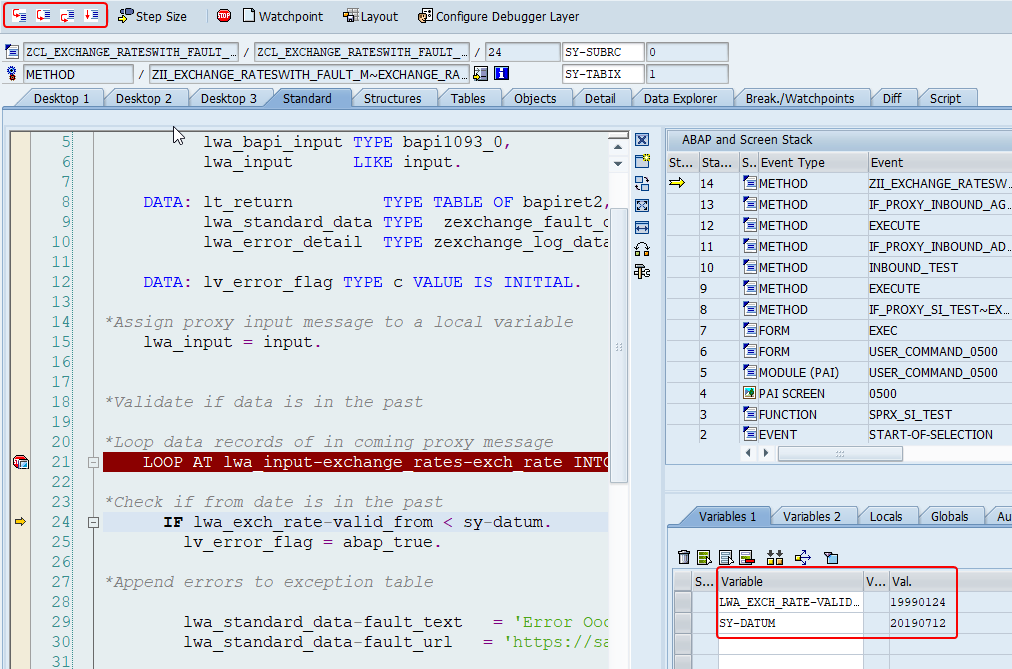
Task: Open the Data Explorer tab
Action: click(x=680, y=98)
